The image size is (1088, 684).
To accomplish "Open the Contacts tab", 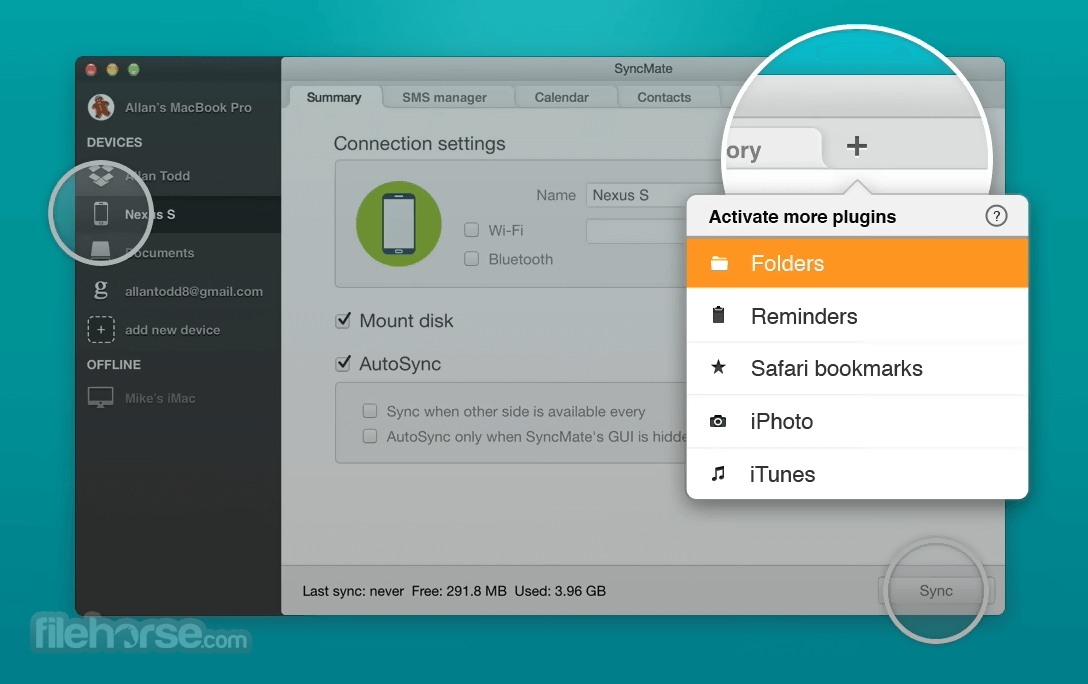I will [664, 97].
